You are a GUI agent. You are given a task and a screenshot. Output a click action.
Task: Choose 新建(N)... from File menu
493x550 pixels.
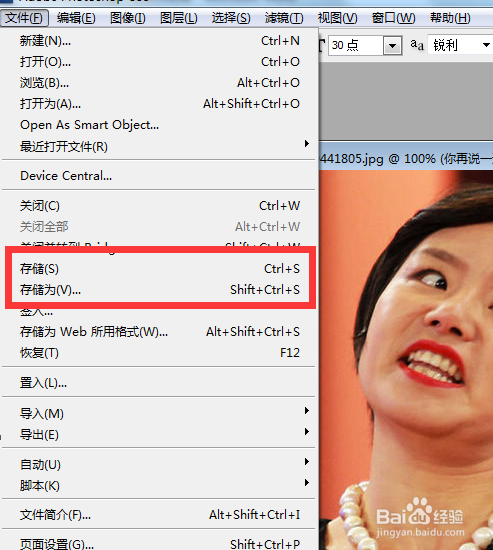159,41
